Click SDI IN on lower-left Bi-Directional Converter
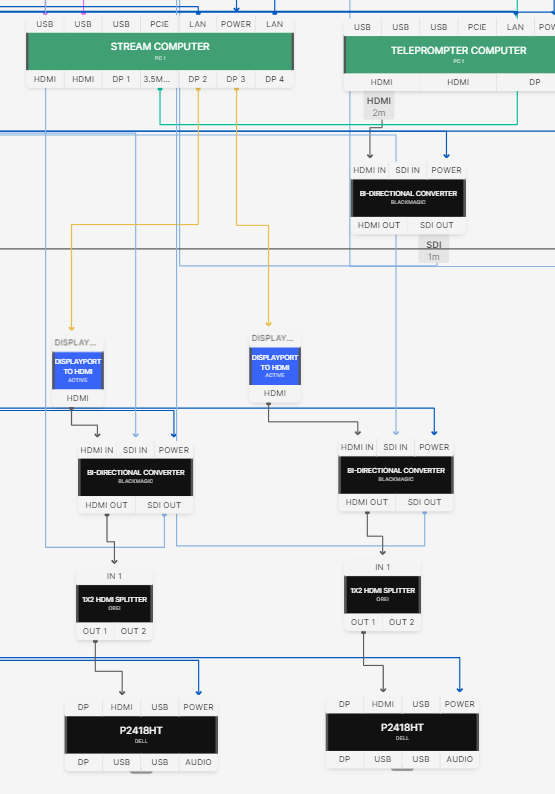 coord(135,450)
